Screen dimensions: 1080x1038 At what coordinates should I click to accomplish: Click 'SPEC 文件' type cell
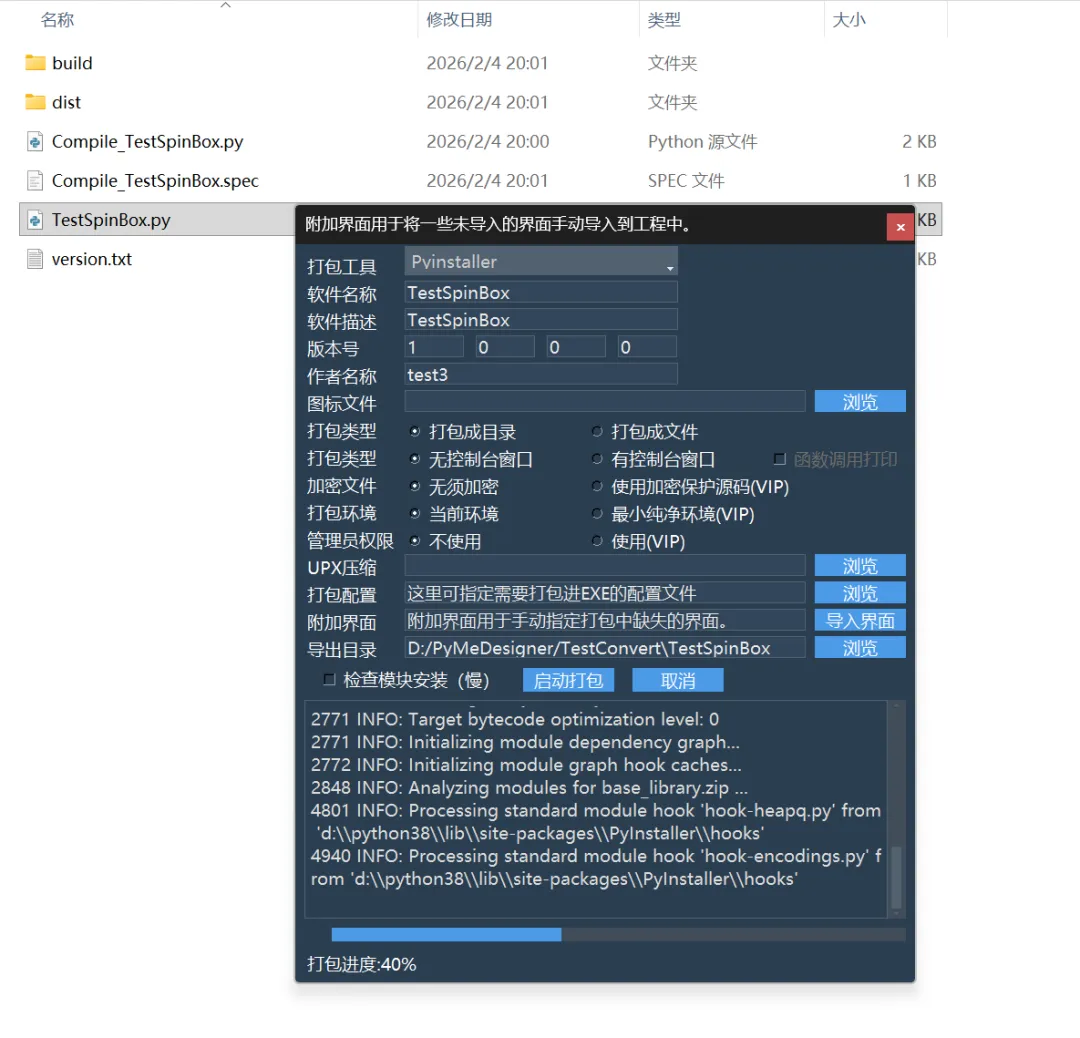[x=686, y=181]
